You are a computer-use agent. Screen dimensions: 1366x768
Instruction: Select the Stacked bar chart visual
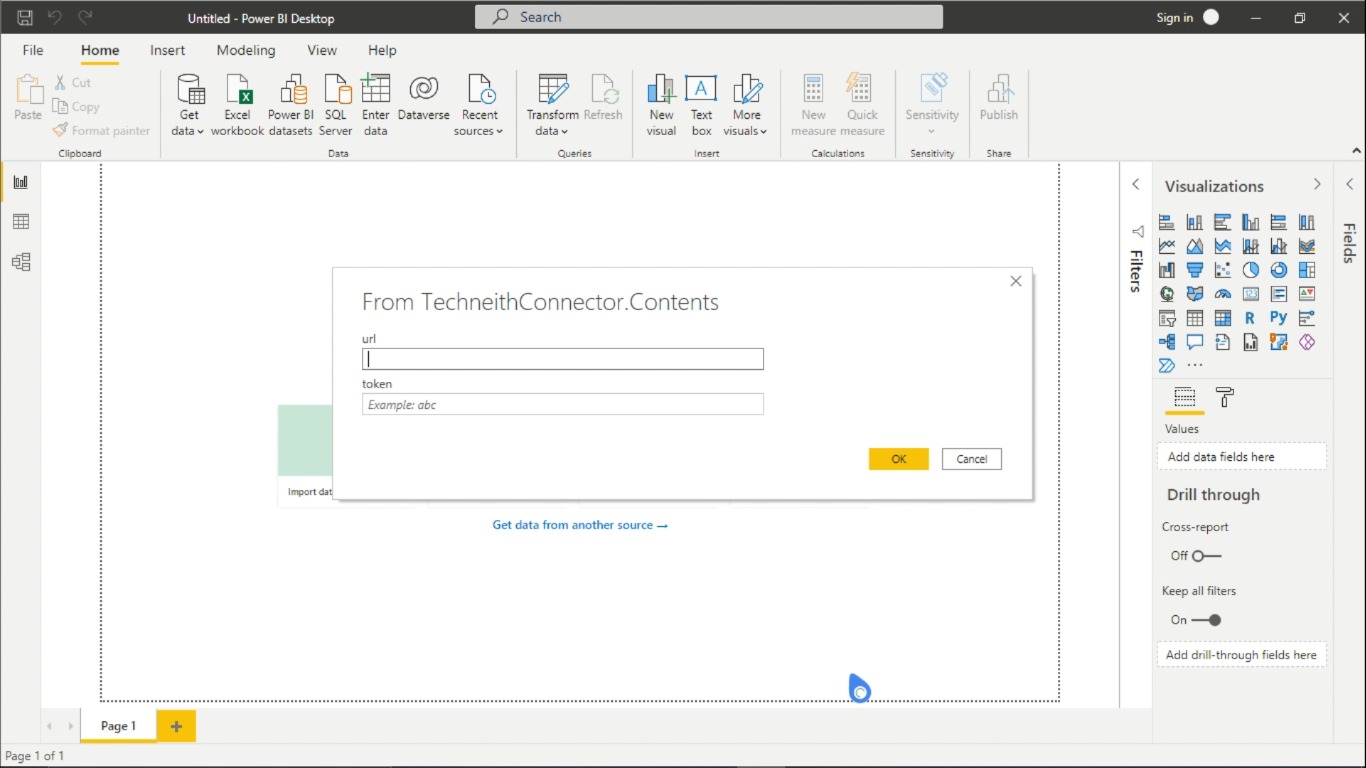click(1167, 222)
